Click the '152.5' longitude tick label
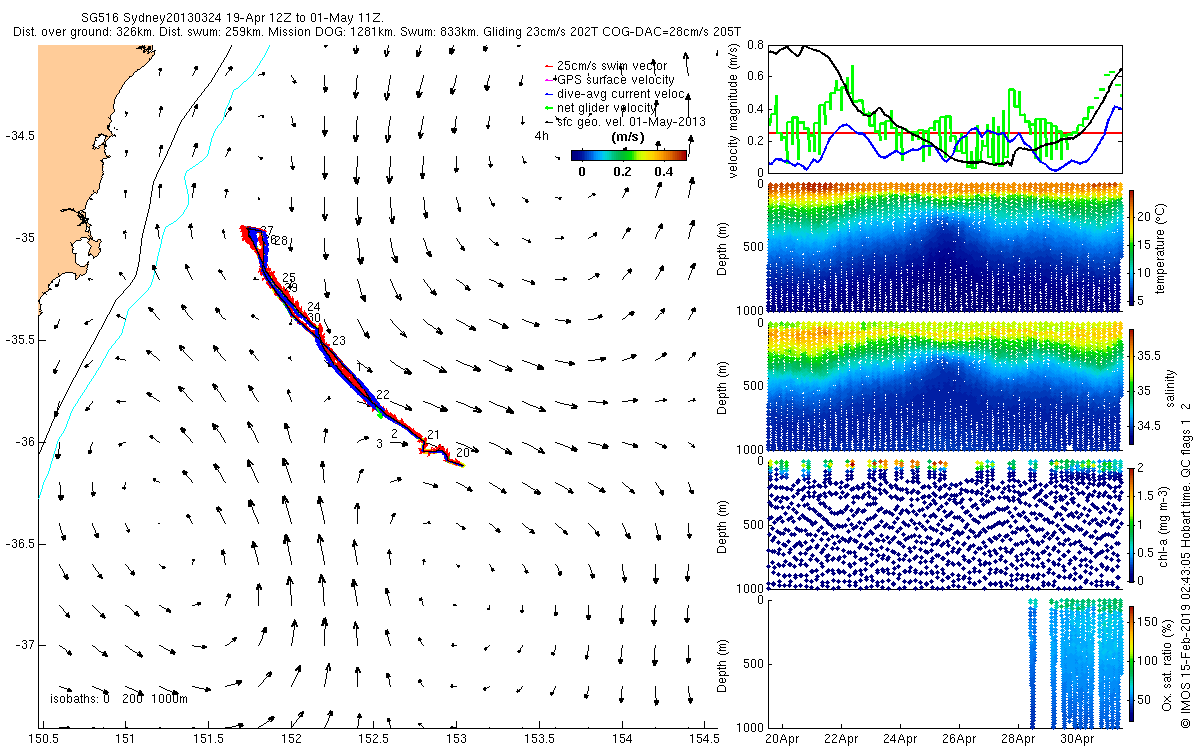Image resolution: width=1200 pixels, height=750 pixels. click(374, 740)
